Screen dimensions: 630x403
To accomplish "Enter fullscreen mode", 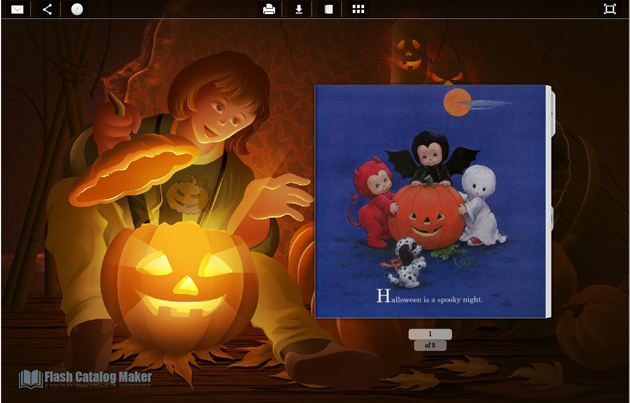I will [x=610, y=9].
